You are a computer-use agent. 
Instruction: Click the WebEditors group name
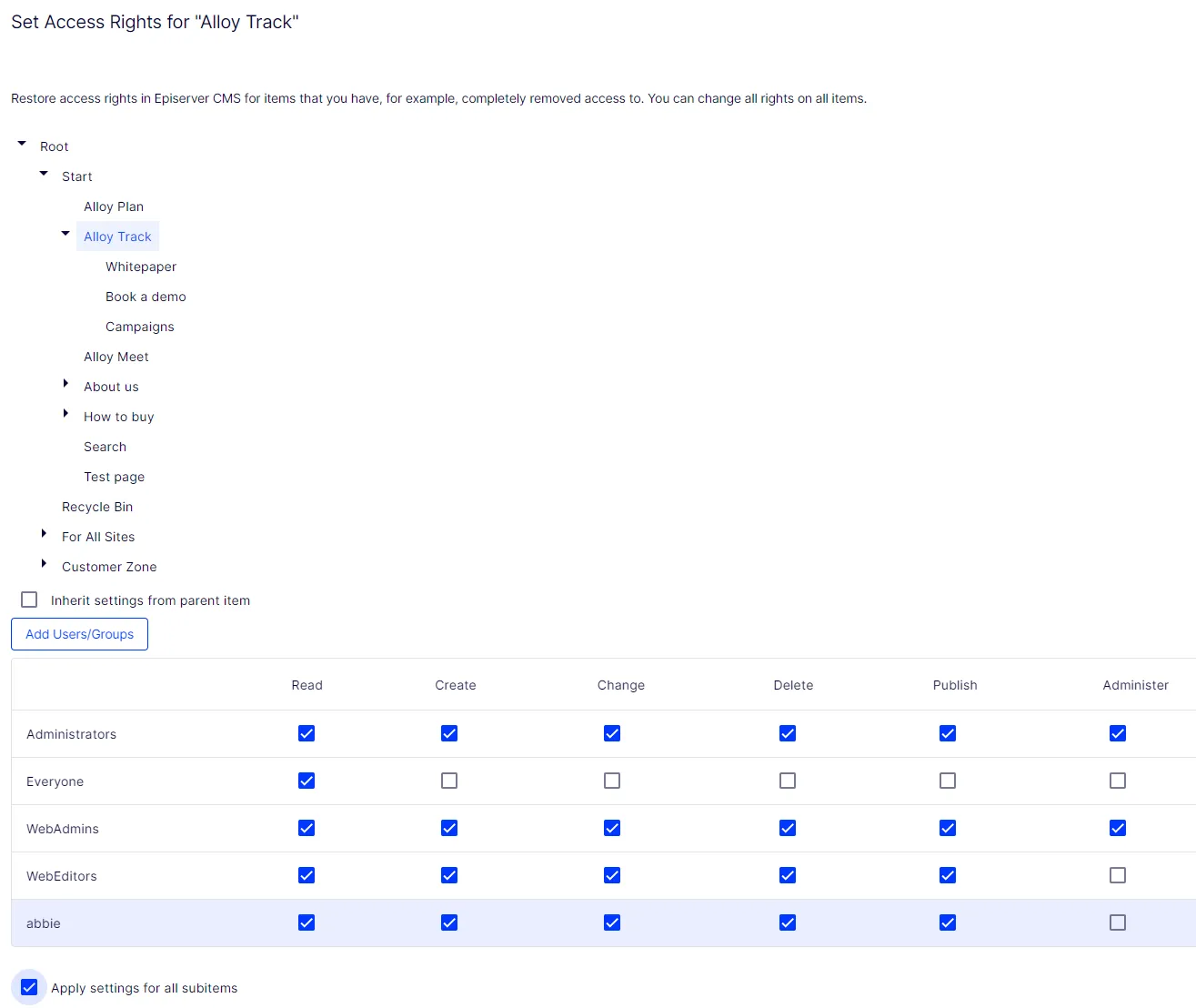coord(62,876)
